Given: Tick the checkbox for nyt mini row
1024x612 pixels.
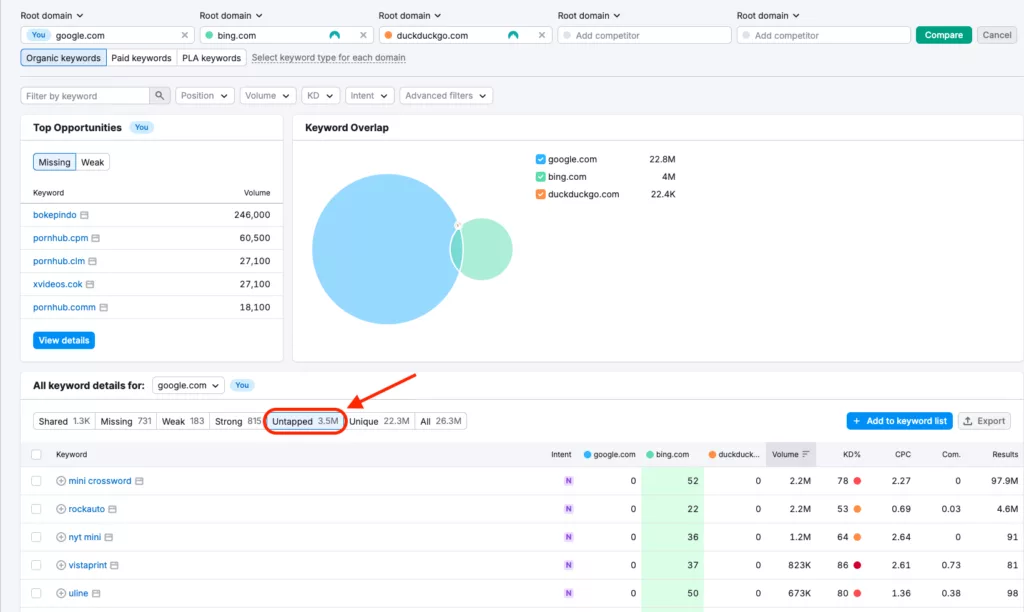Looking at the screenshot, I should [36, 537].
